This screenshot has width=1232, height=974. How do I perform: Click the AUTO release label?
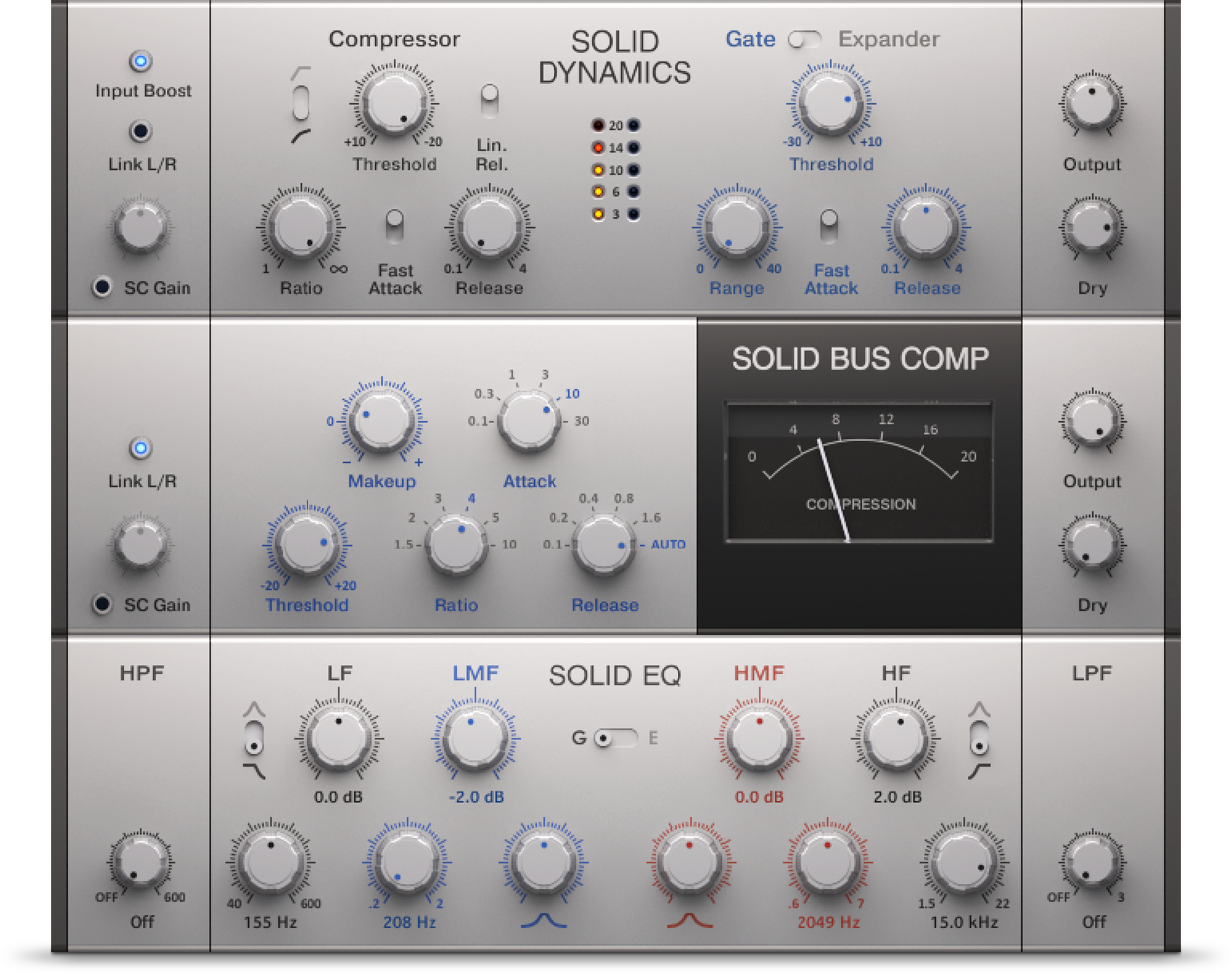point(668,545)
